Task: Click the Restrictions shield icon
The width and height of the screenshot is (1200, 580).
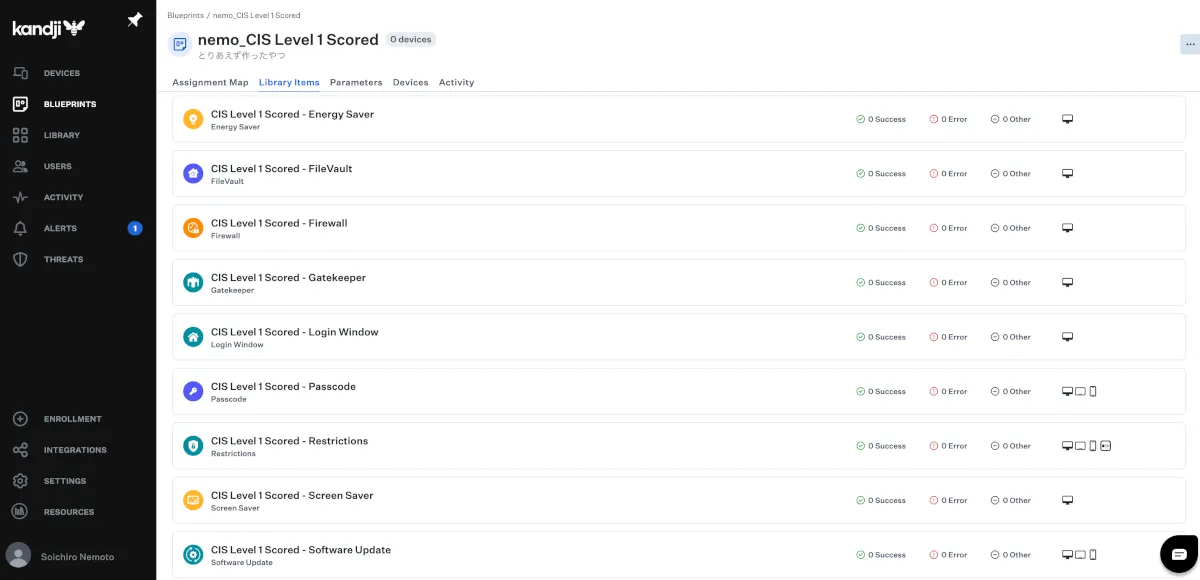Action: tap(193, 446)
